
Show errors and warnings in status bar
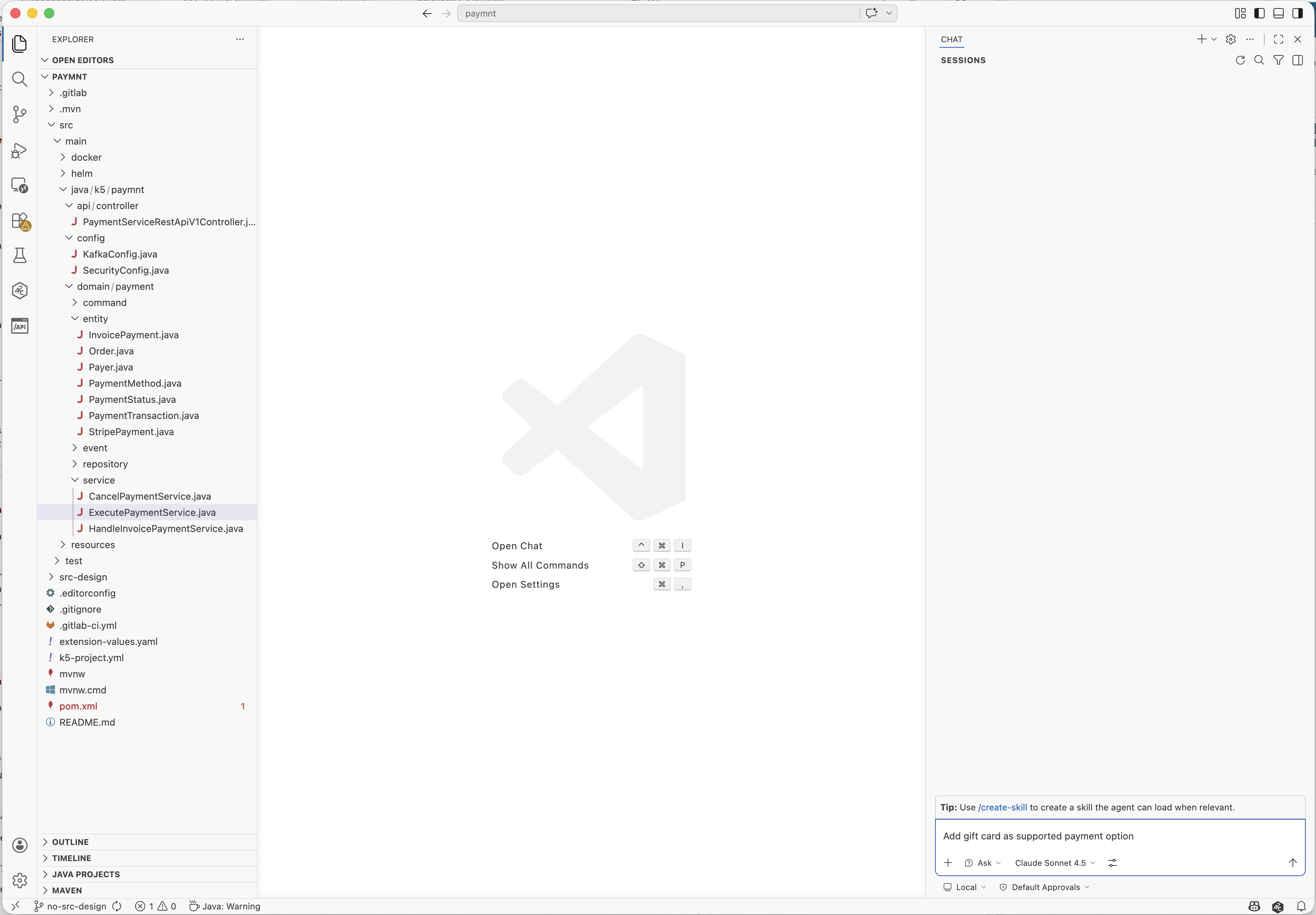tap(155, 907)
